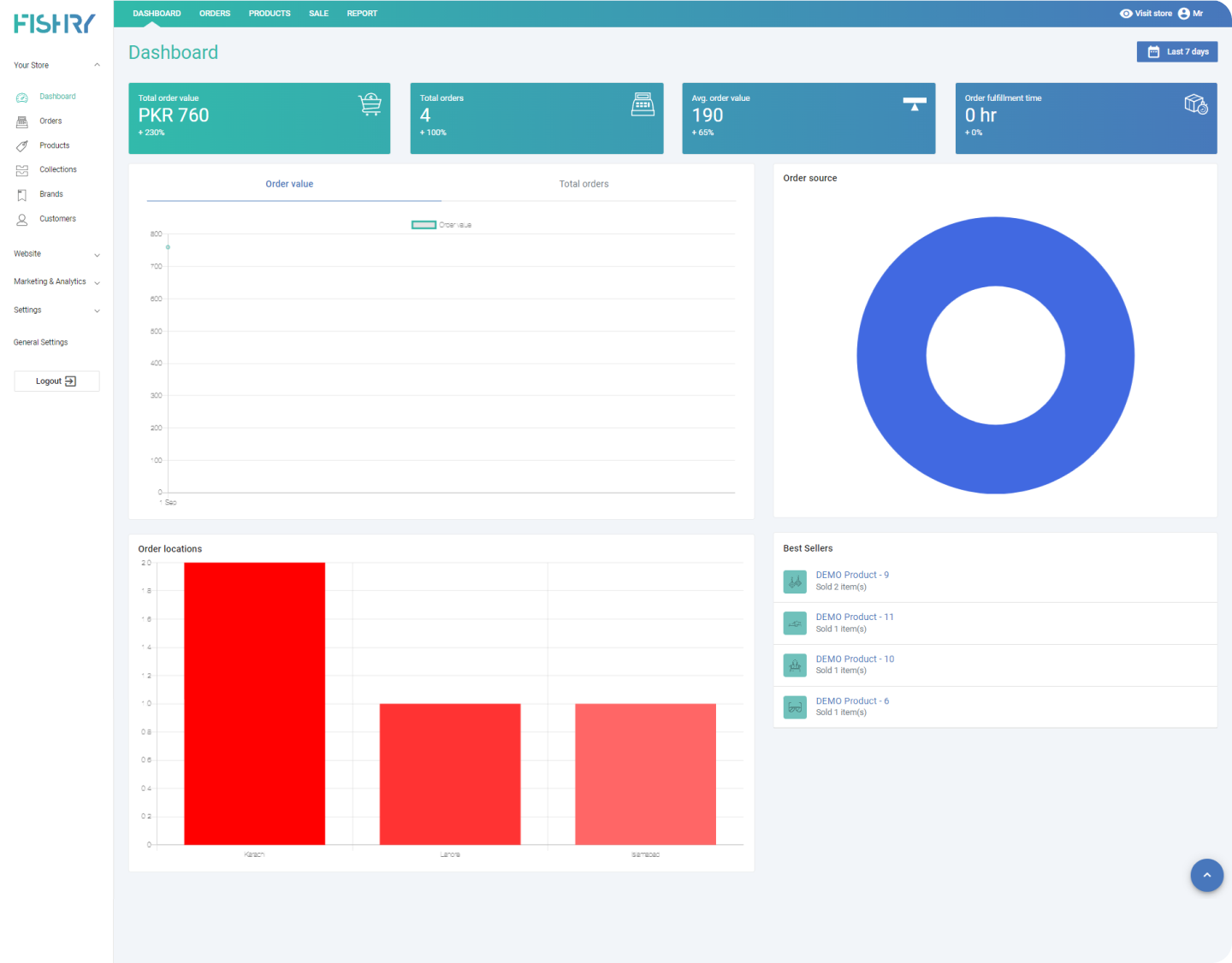Image resolution: width=1232 pixels, height=963 pixels.
Task: Open the REPORT menu in the top bar
Action: [x=362, y=13]
